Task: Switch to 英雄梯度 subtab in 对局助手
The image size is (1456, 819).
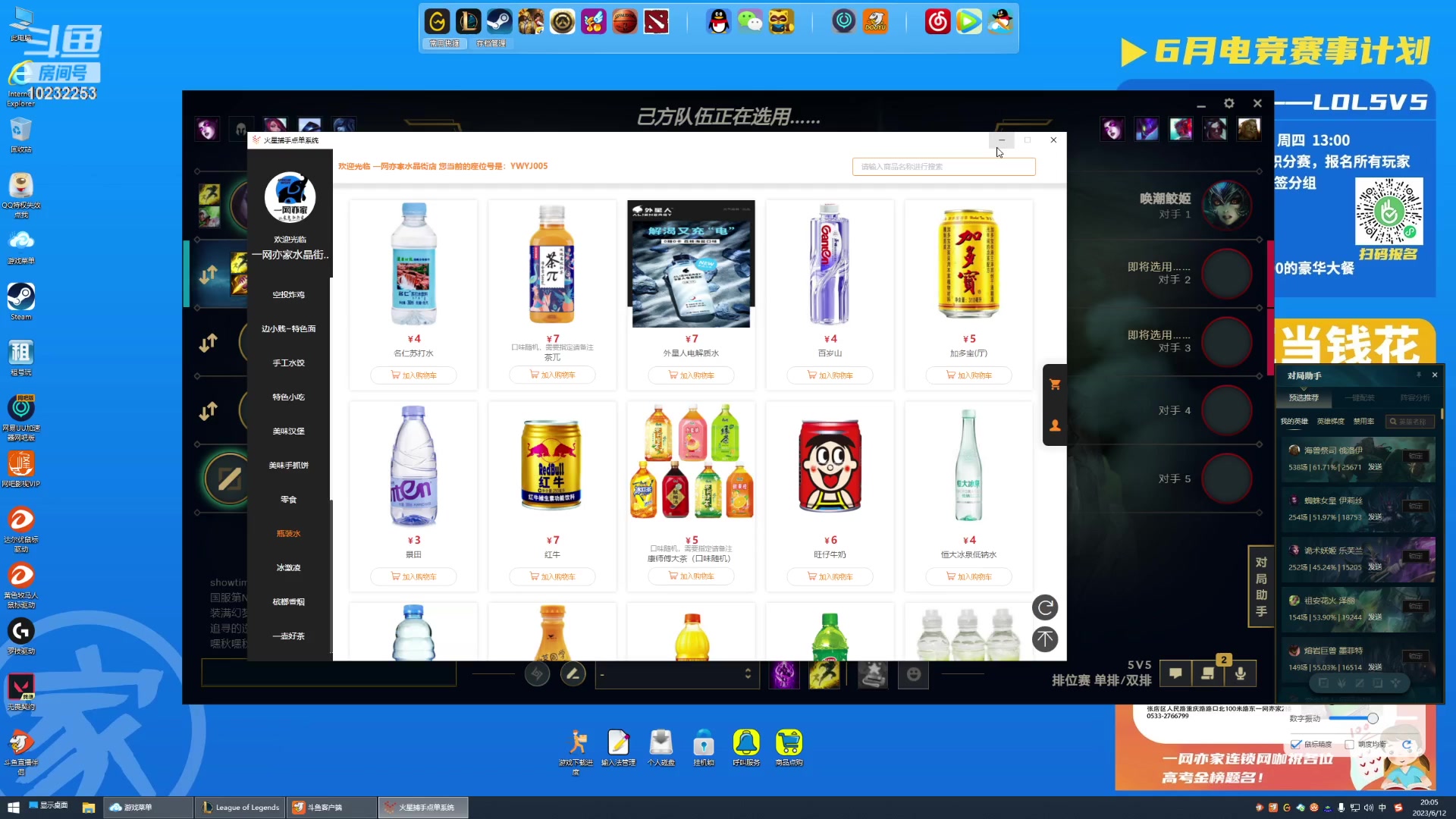Action: pyautogui.click(x=1330, y=422)
